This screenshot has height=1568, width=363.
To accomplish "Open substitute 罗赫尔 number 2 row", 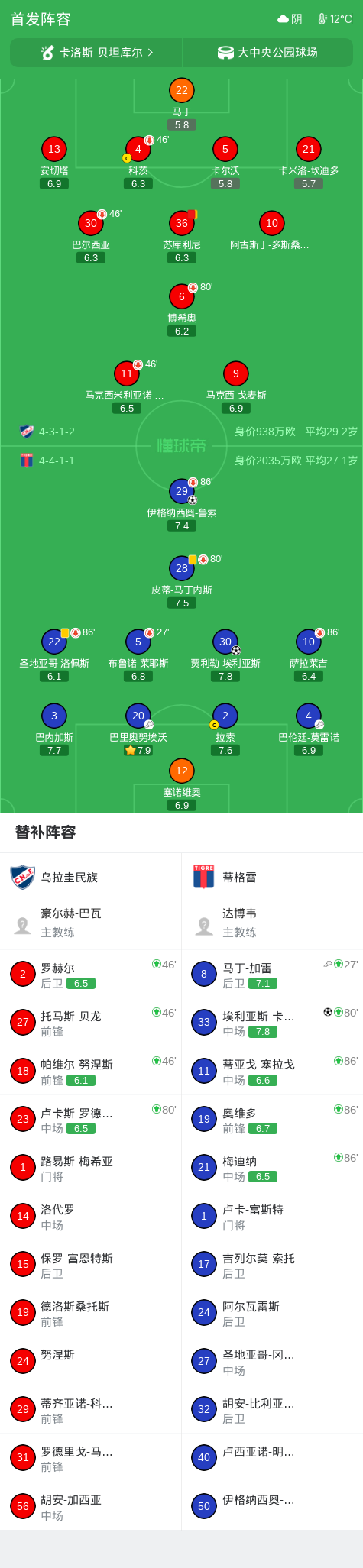I will (91, 974).
